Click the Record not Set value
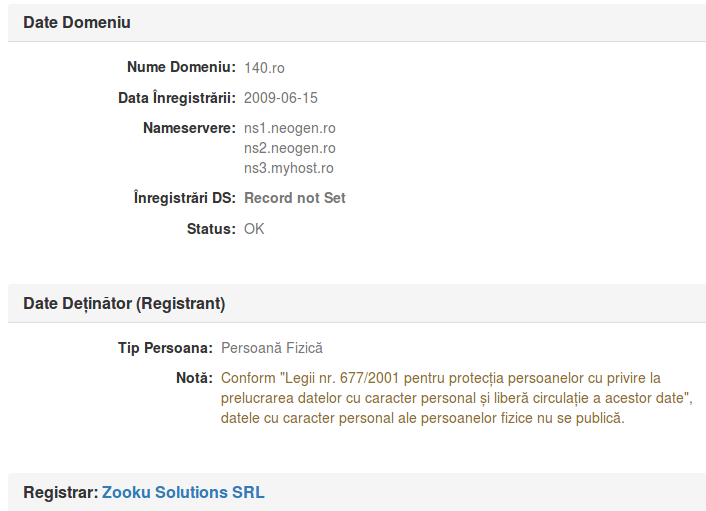The width and height of the screenshot is (706, 511). coord(295,198)
